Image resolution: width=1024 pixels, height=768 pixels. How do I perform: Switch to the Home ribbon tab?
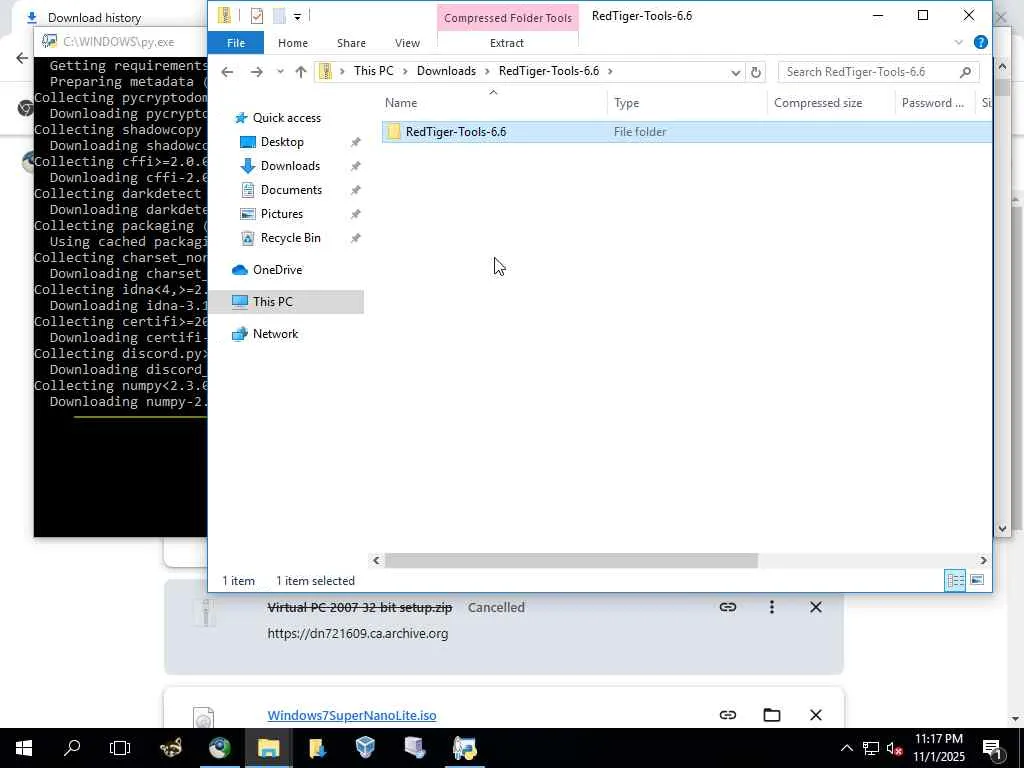coord(293,43)
